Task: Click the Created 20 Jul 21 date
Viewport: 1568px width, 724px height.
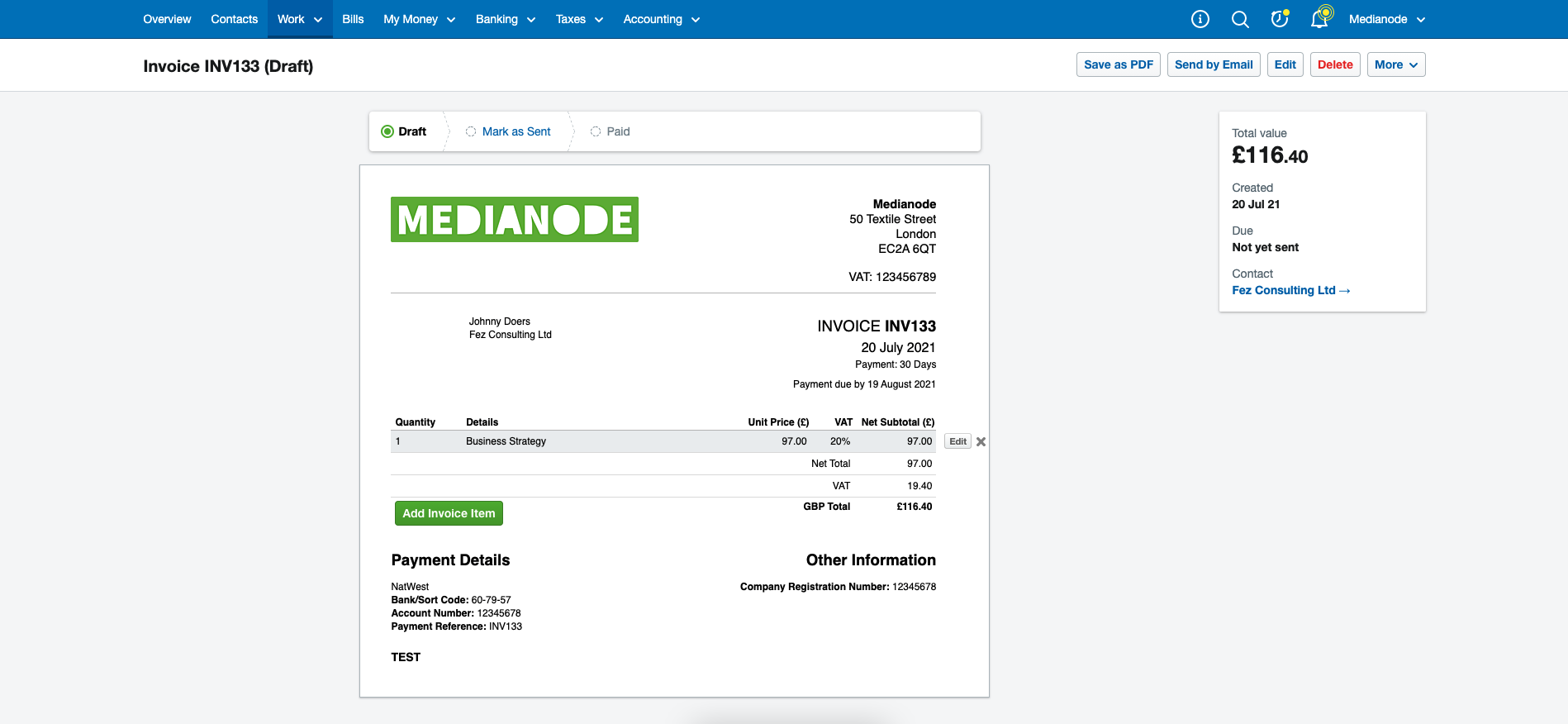Action: point(1256,204)
